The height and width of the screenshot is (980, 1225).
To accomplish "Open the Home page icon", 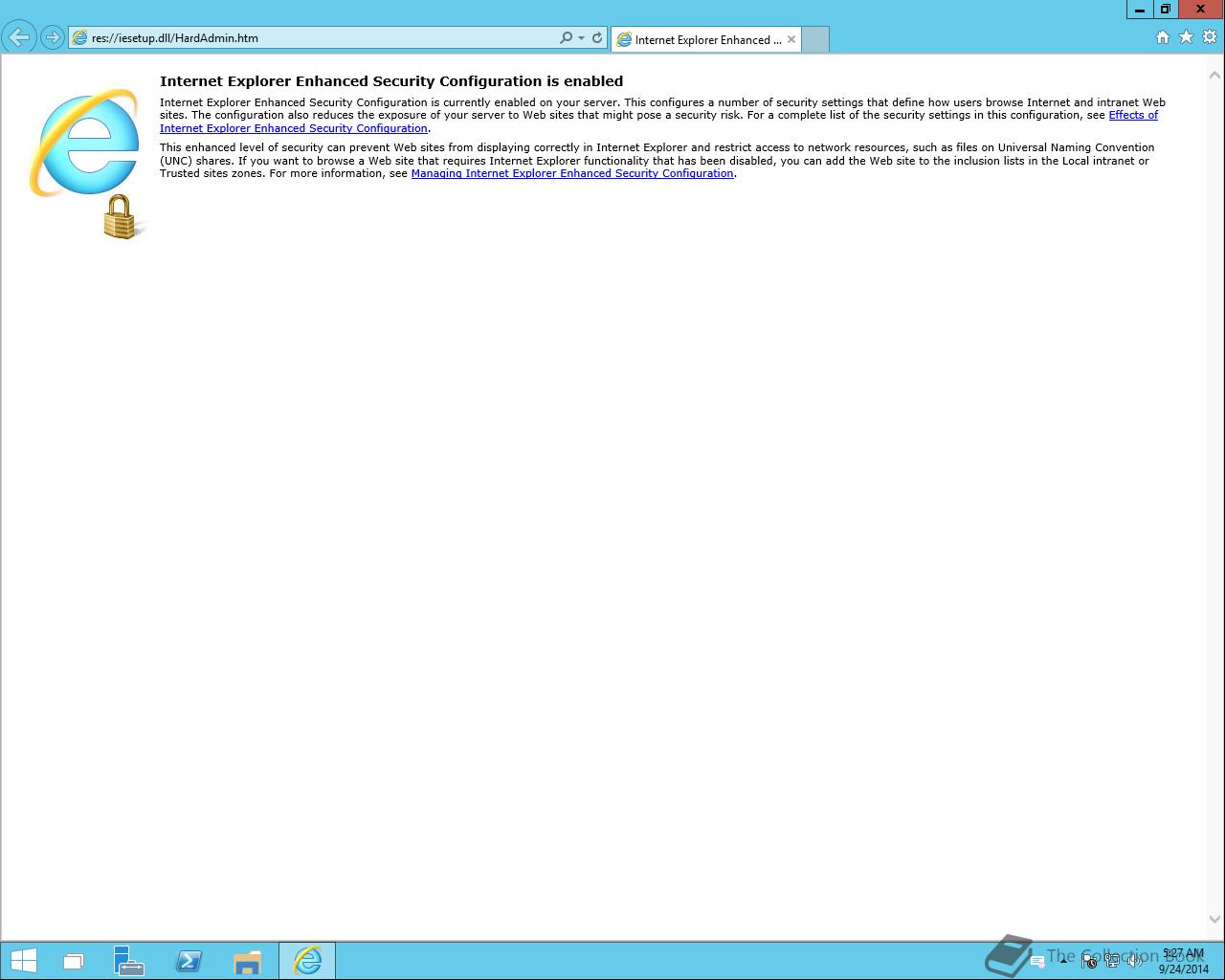I will click(x=1162, y=37).
